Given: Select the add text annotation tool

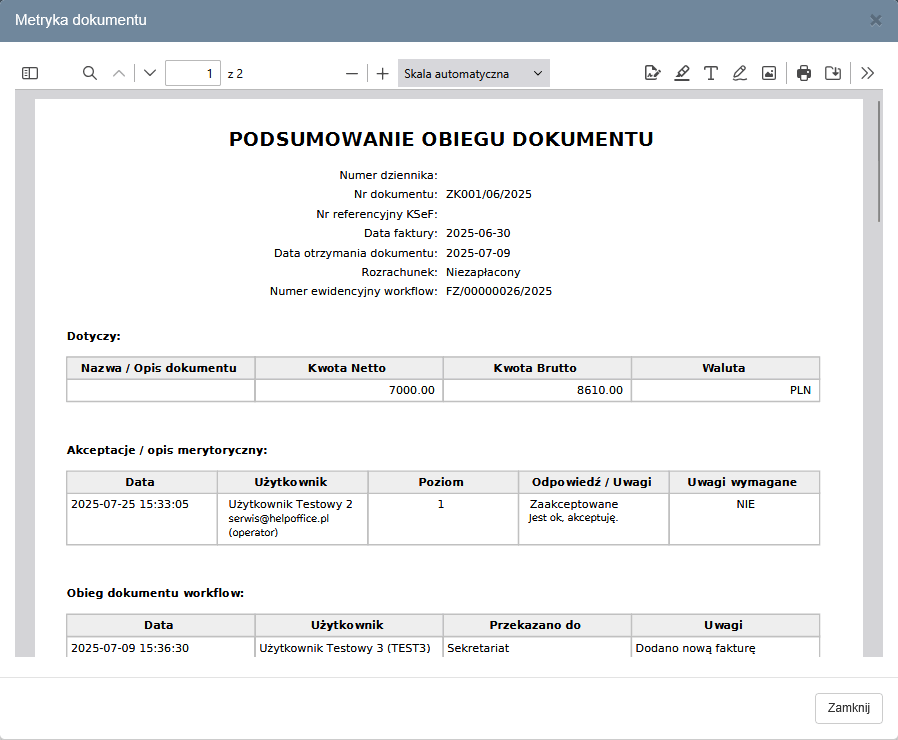Looking at the screenshot, I should coord(711,73).
